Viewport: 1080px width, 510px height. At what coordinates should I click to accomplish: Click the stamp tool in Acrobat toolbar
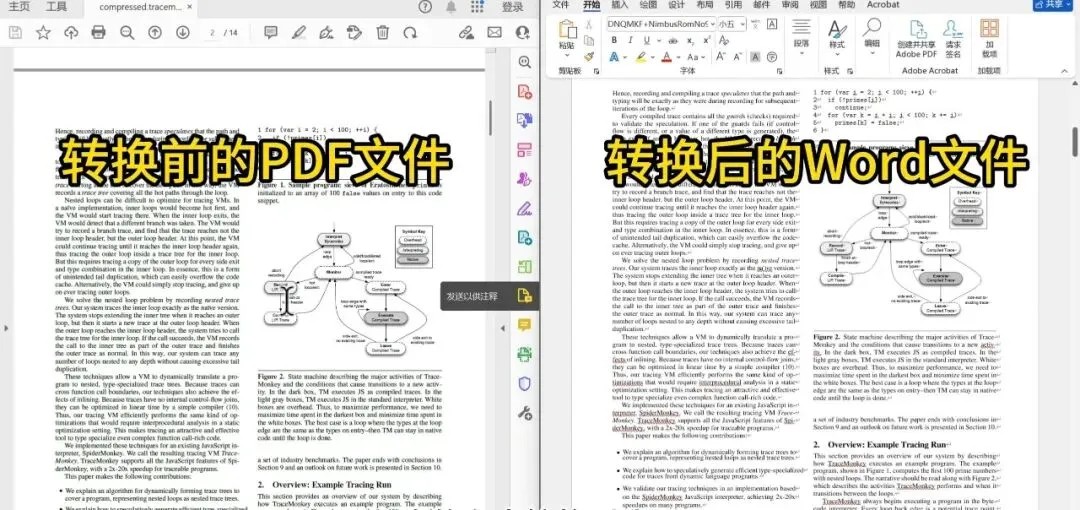[355, 32]
